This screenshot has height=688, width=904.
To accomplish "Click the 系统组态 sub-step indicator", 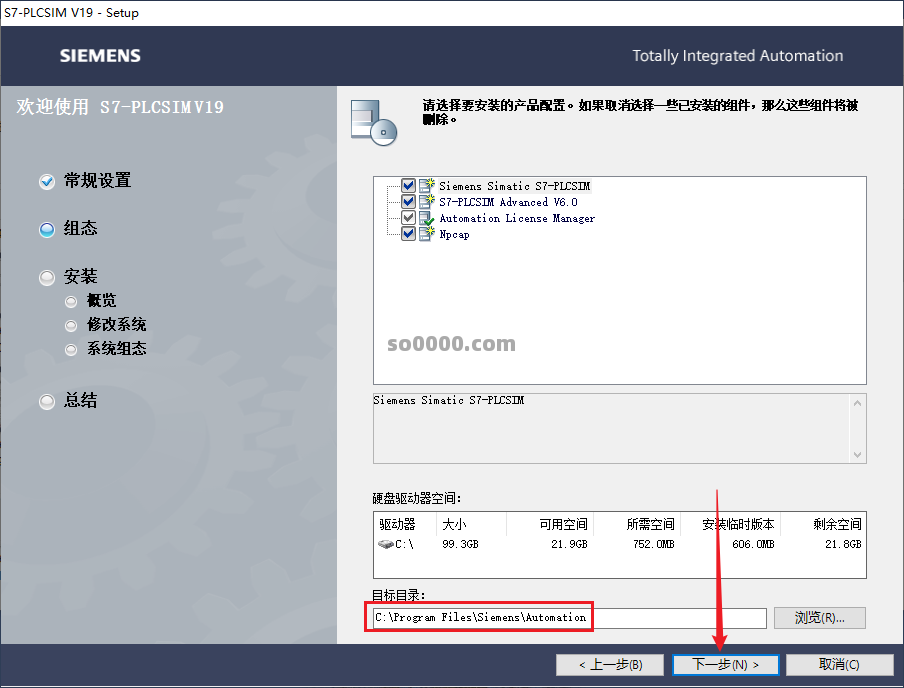I will tap(71, 349).
